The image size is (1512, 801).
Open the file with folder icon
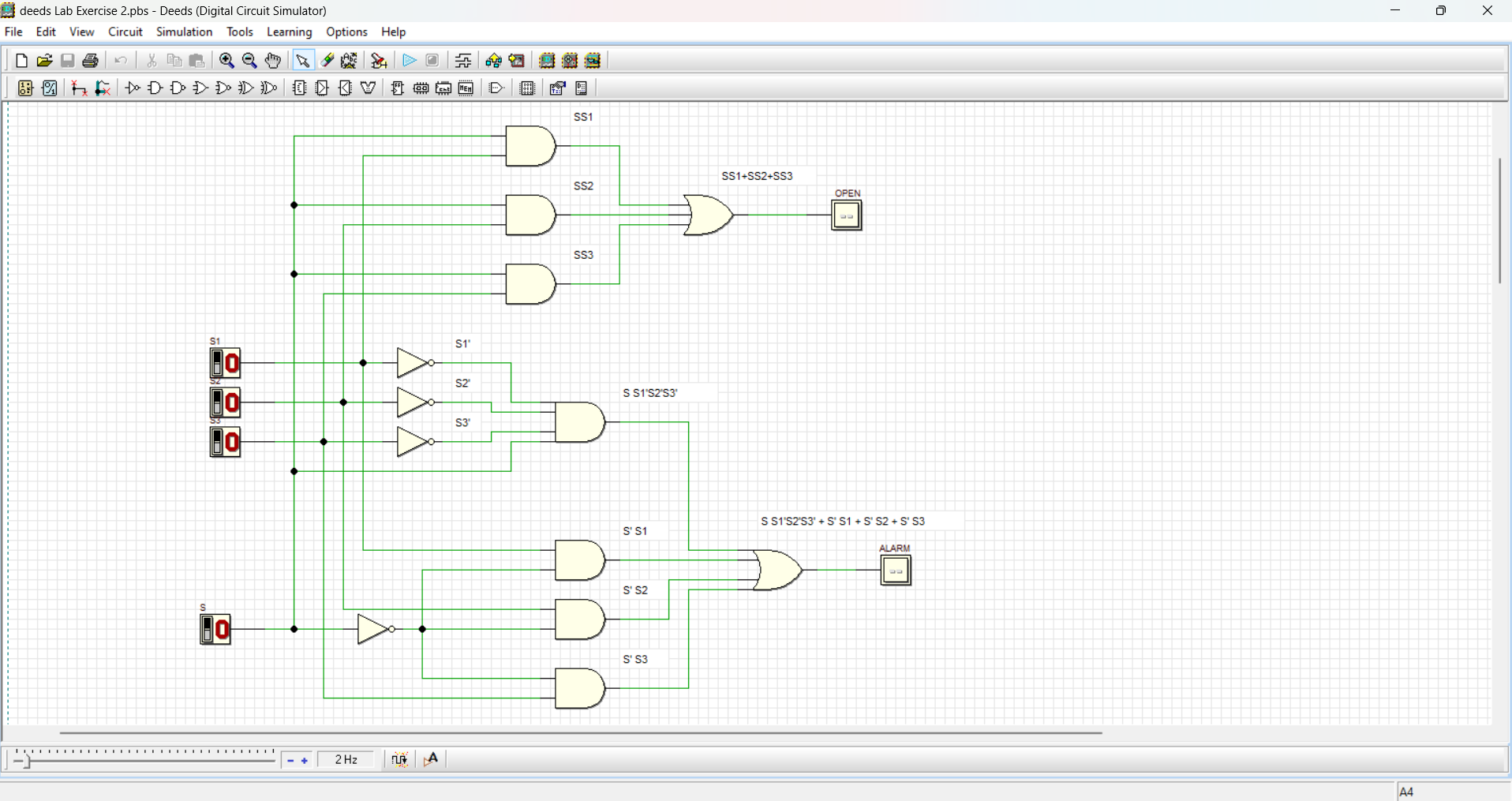pyautogui.click(x=44, y=61)
